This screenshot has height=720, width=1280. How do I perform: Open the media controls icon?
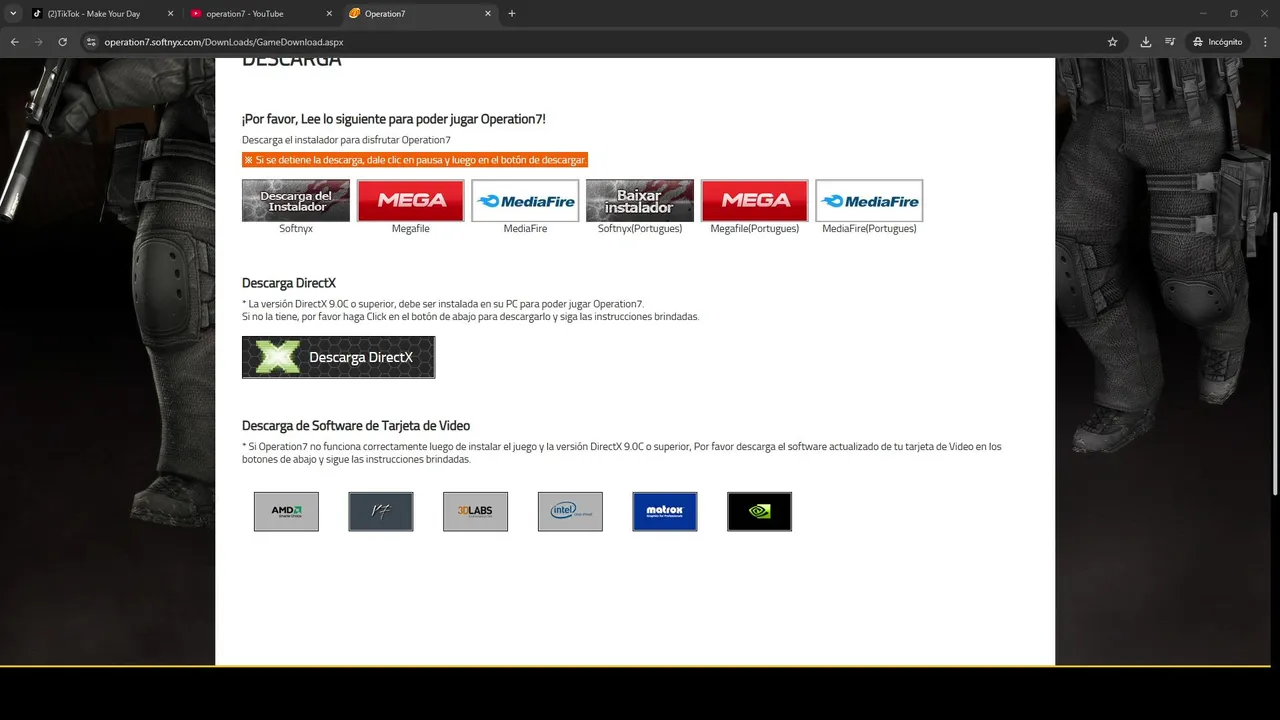[1170, 42]
